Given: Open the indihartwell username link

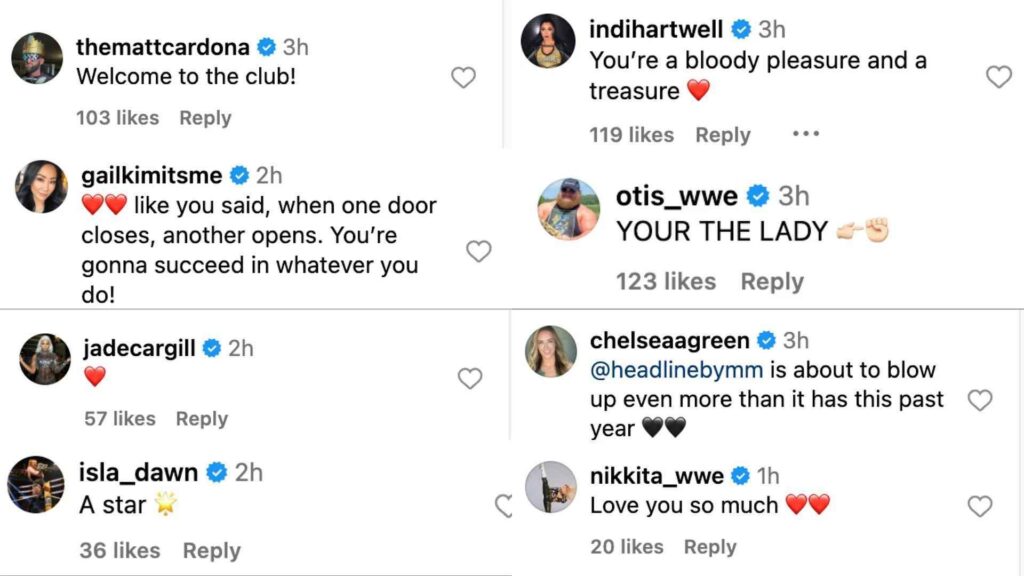Looking at the screenshot, I should pos(656,29).
